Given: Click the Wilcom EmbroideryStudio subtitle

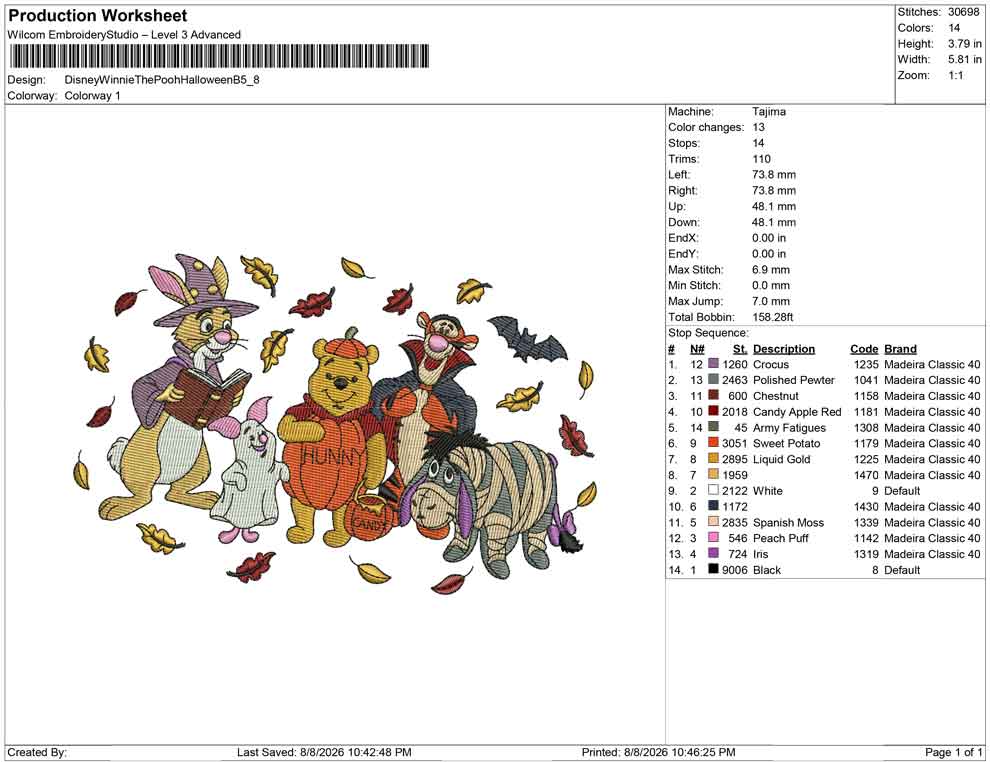Looking at the screenshot, I should click(124, 35).
